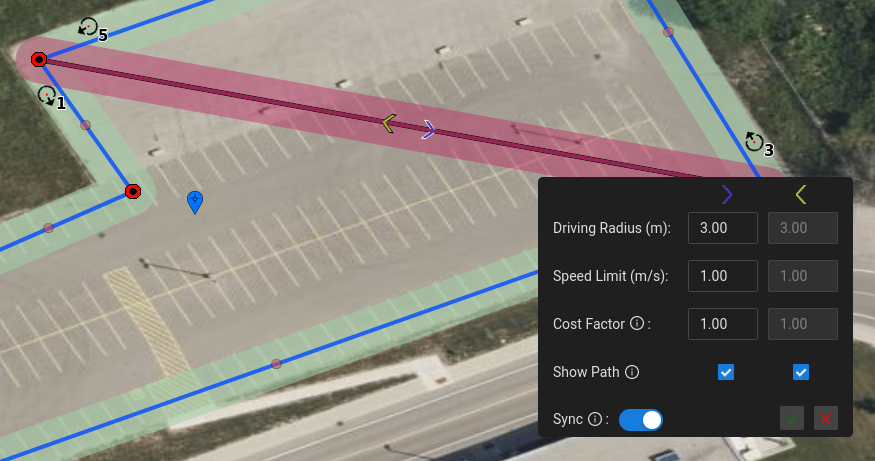The image size is (875, 461).
Task: Uncheck Show Path for forward direction
Action: [725, 372]
